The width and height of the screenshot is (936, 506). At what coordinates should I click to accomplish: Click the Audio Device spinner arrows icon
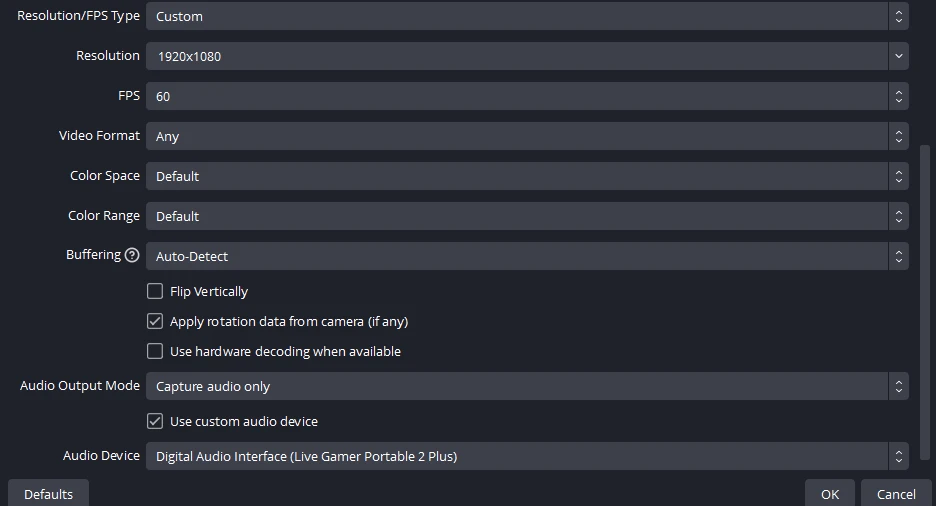[x=898, y=456]
